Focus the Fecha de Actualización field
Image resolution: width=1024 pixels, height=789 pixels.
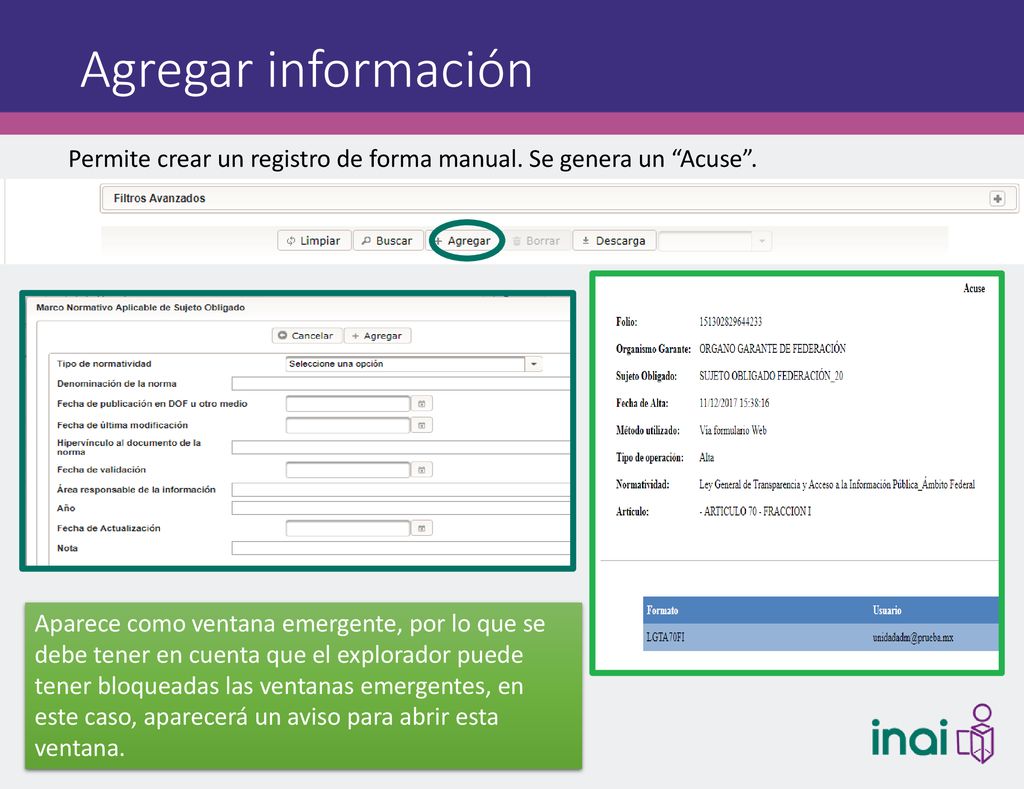coord(347,528)
